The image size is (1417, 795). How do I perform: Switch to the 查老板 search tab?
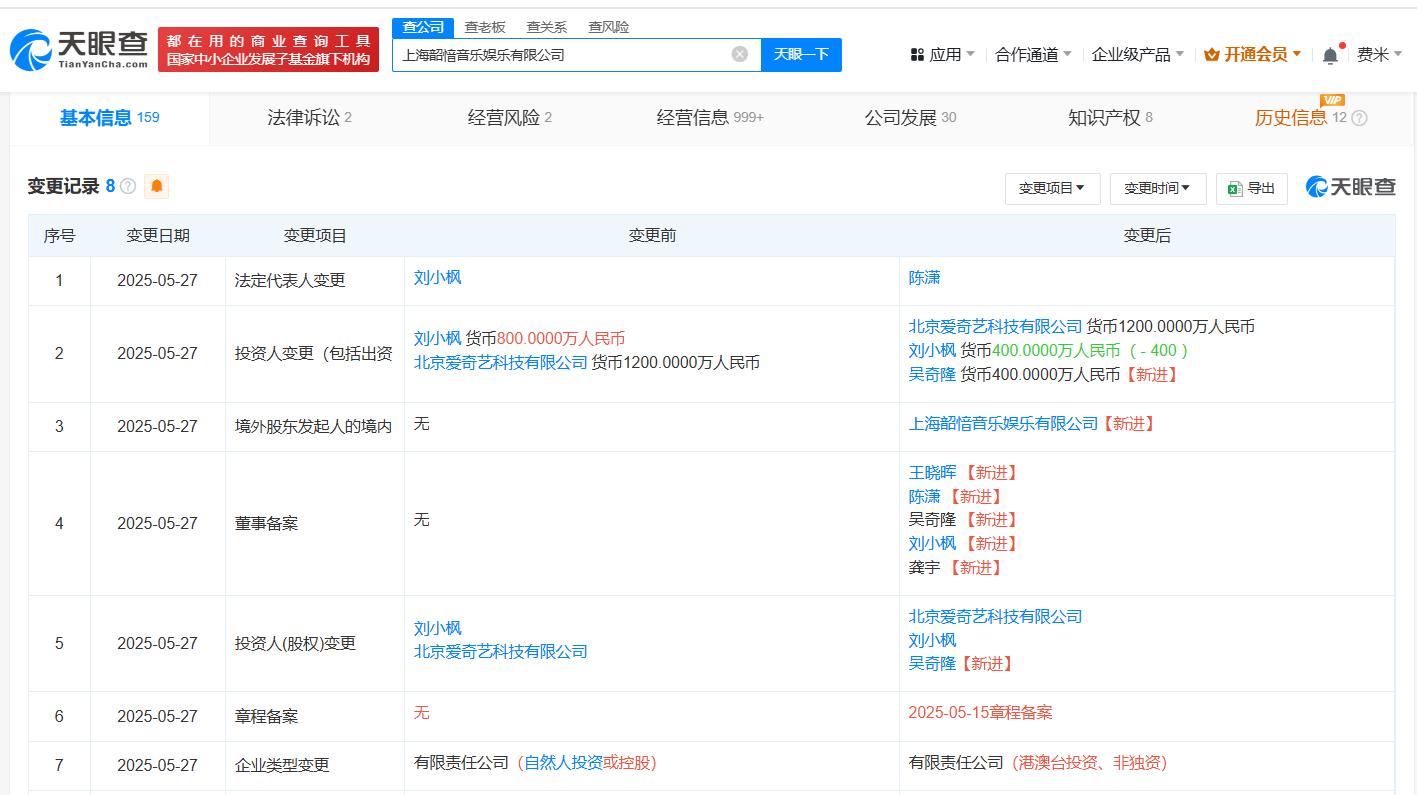[x=485, y=27]
